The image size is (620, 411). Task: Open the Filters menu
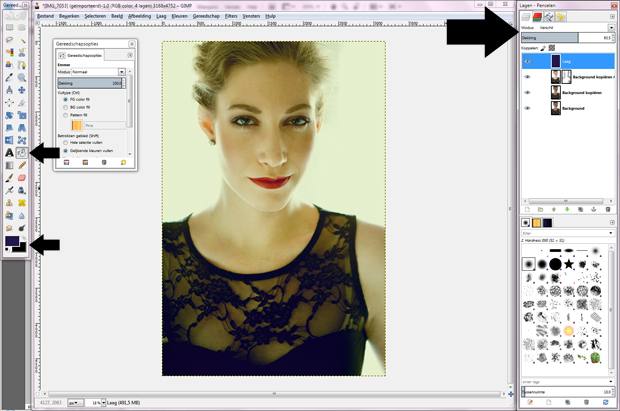click(x=231, y=16)
